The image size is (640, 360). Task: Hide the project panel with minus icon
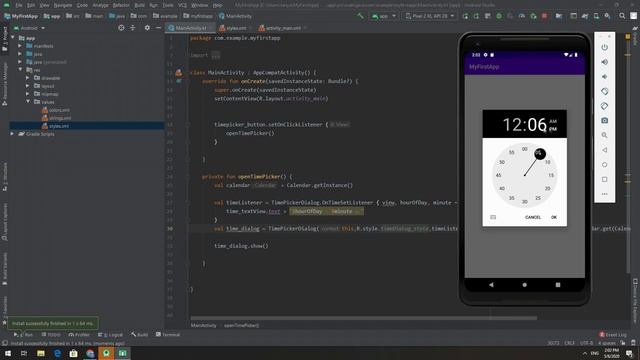[158, 28]
